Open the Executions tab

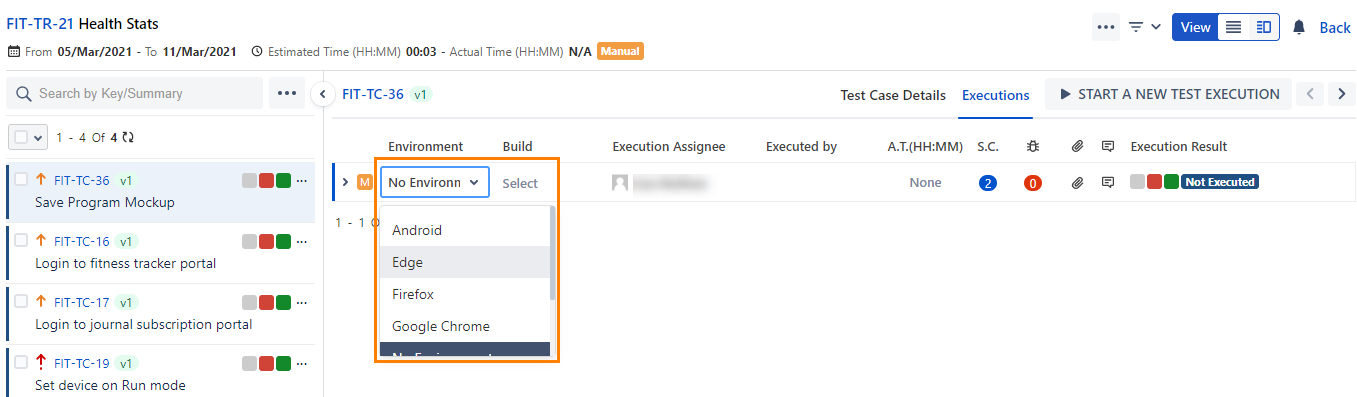tap(996, 95)
